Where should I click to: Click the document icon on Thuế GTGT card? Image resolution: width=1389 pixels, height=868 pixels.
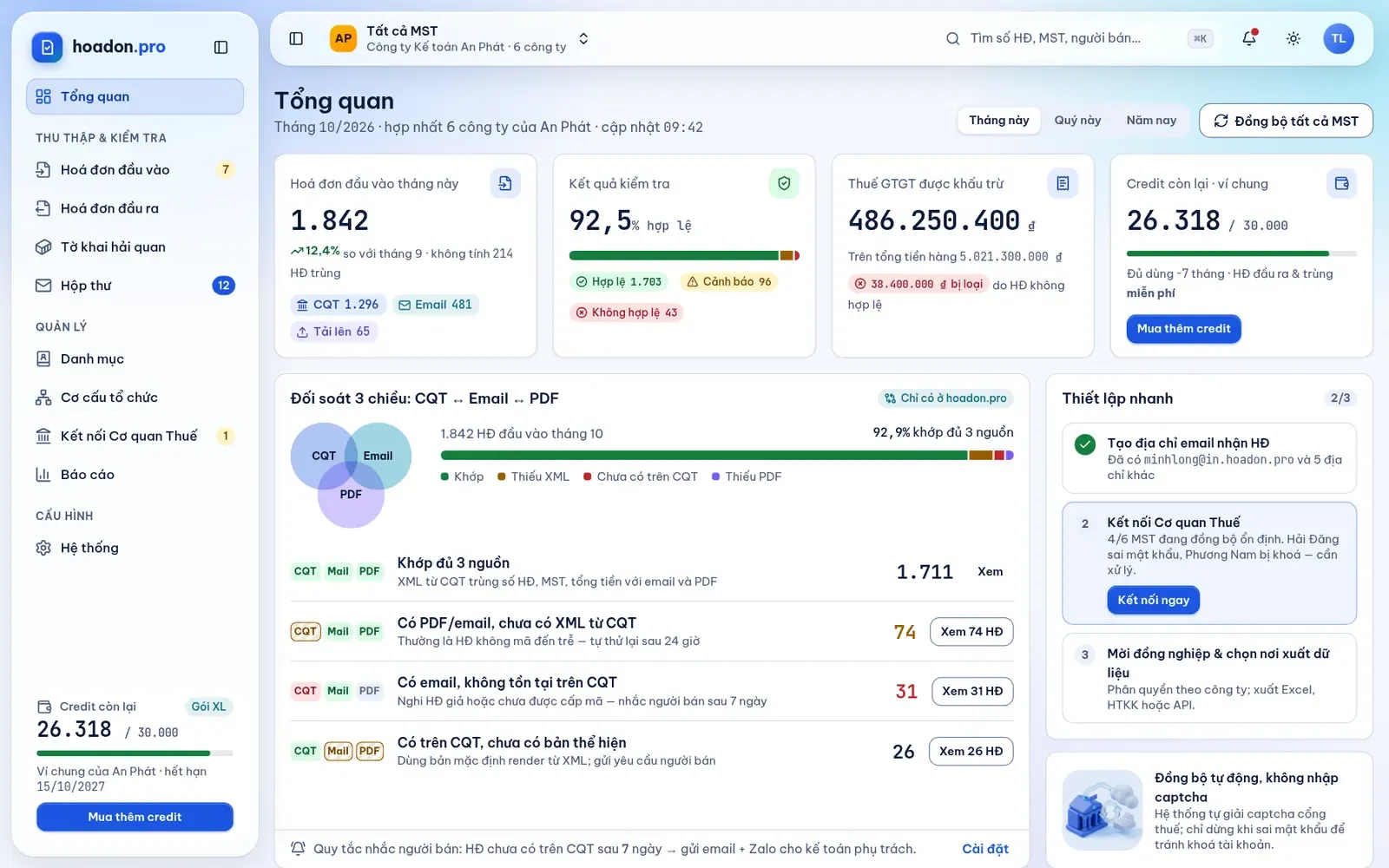pyautogui.click(x=1063, y=183)
